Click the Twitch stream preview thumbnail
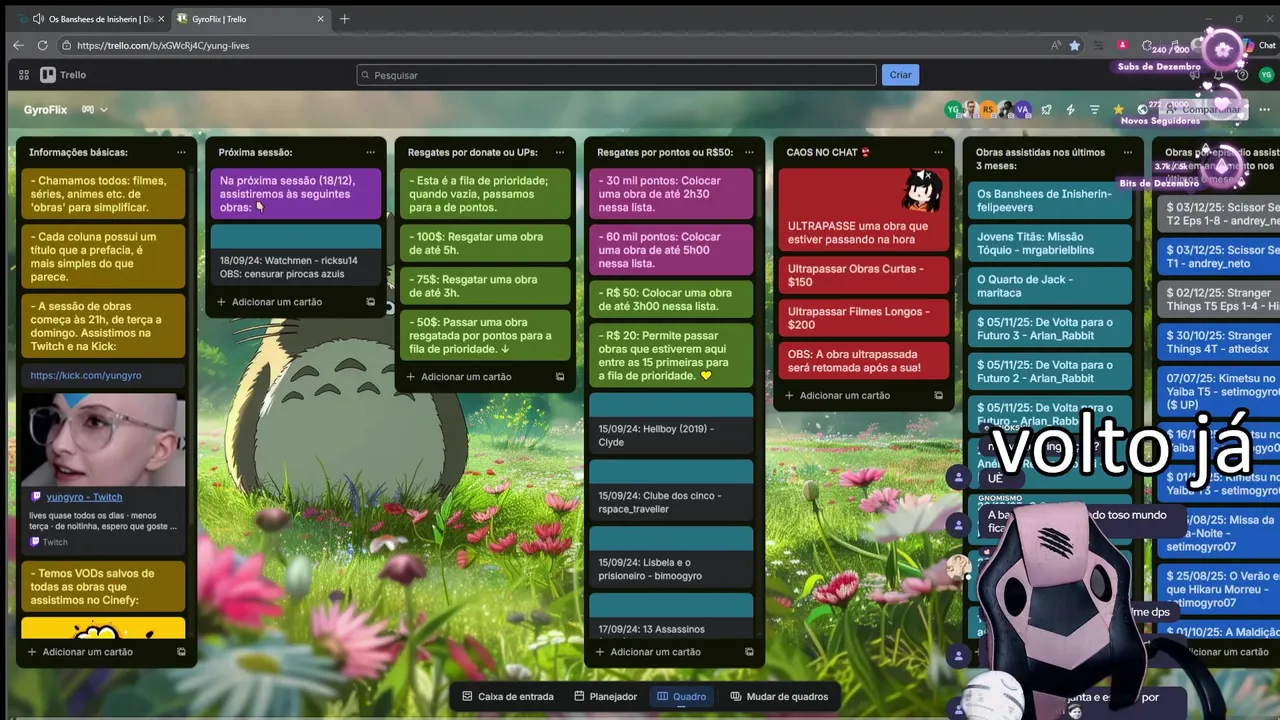The width and height of the screenshot is (1280, 720). (x=103, y=439)
